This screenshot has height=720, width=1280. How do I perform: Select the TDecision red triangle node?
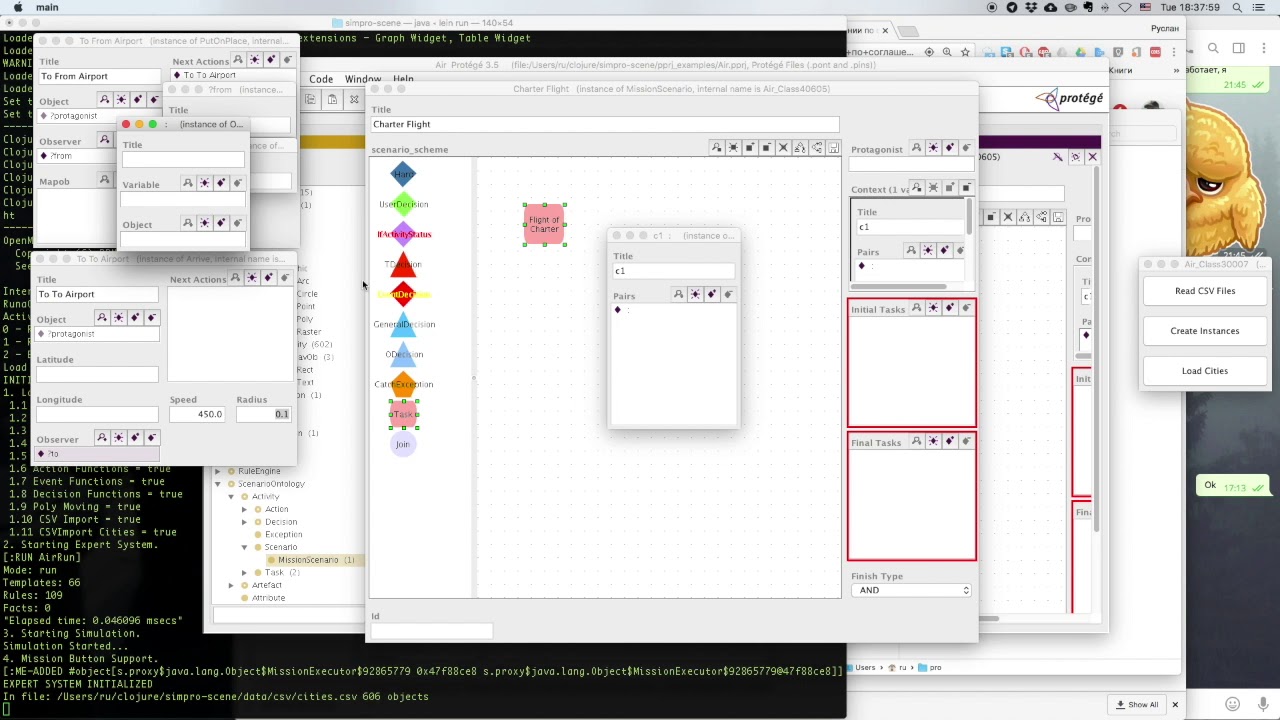(403, 264)
